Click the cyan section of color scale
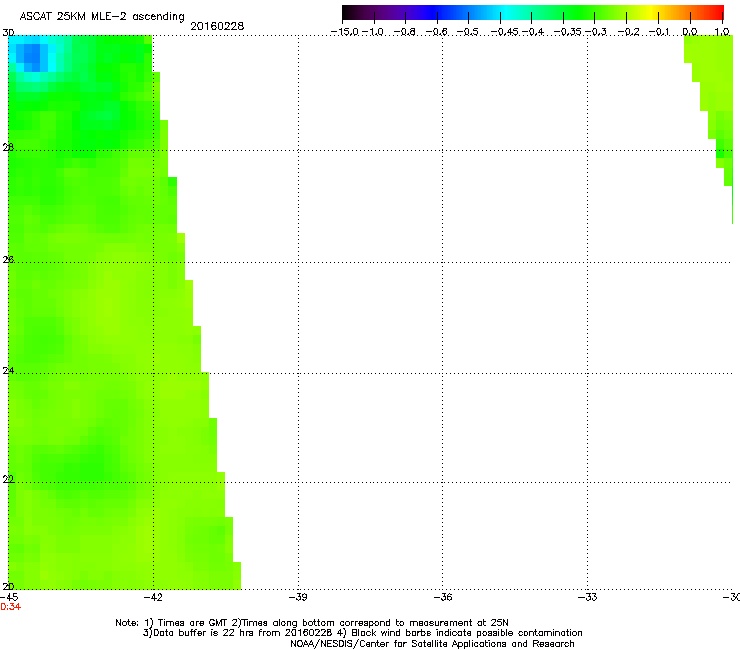This screenshot has height=650, width=740. [507, 13]
